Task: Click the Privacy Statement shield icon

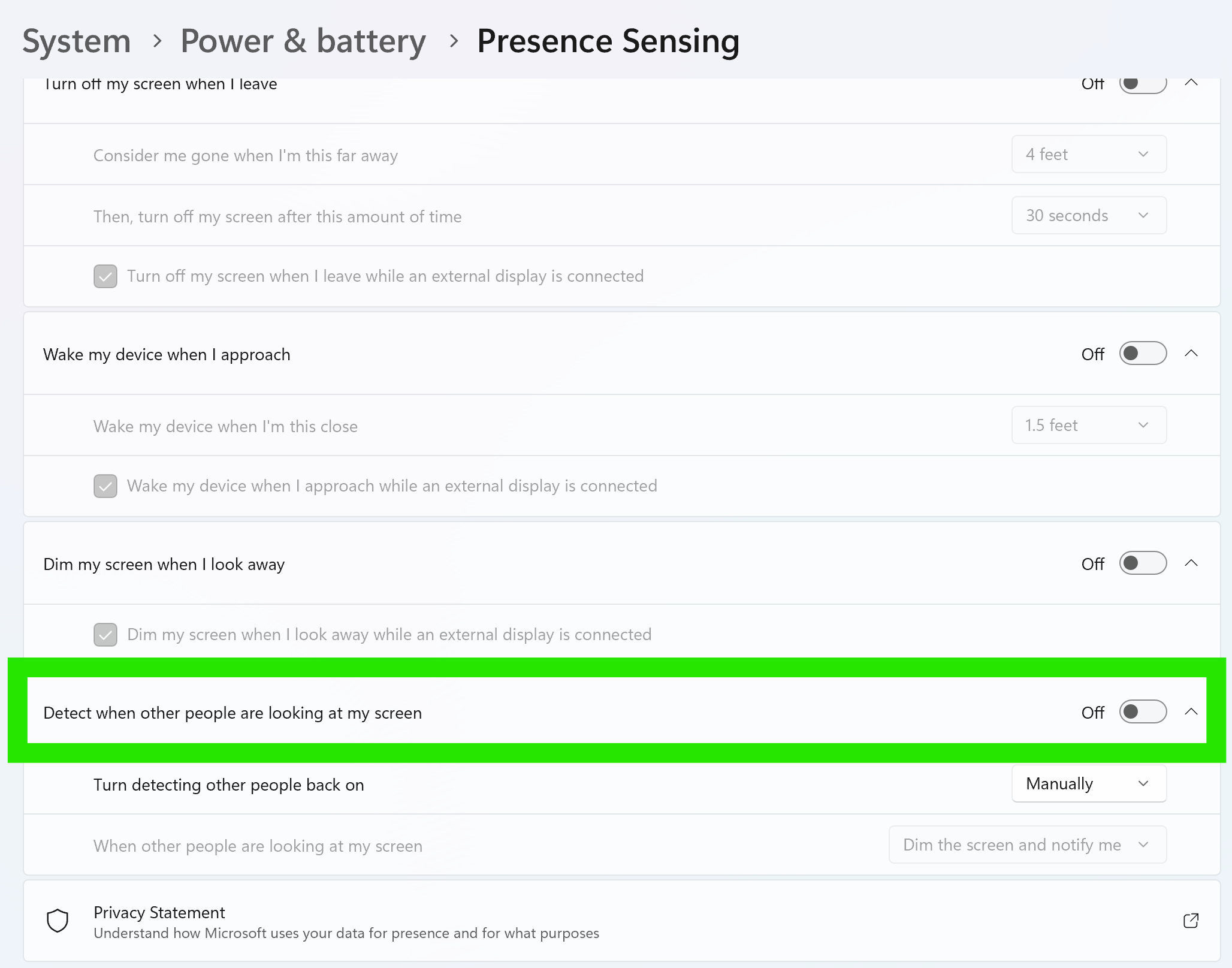Action: click(58, 921)
